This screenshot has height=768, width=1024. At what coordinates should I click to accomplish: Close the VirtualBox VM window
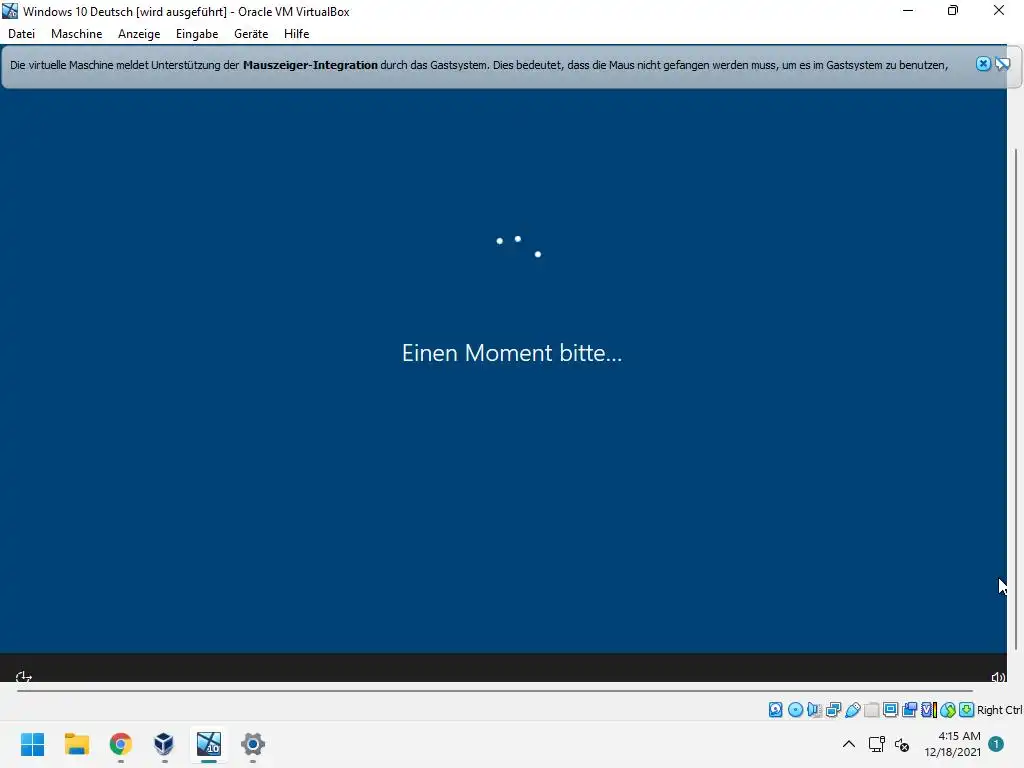(999, 11)
